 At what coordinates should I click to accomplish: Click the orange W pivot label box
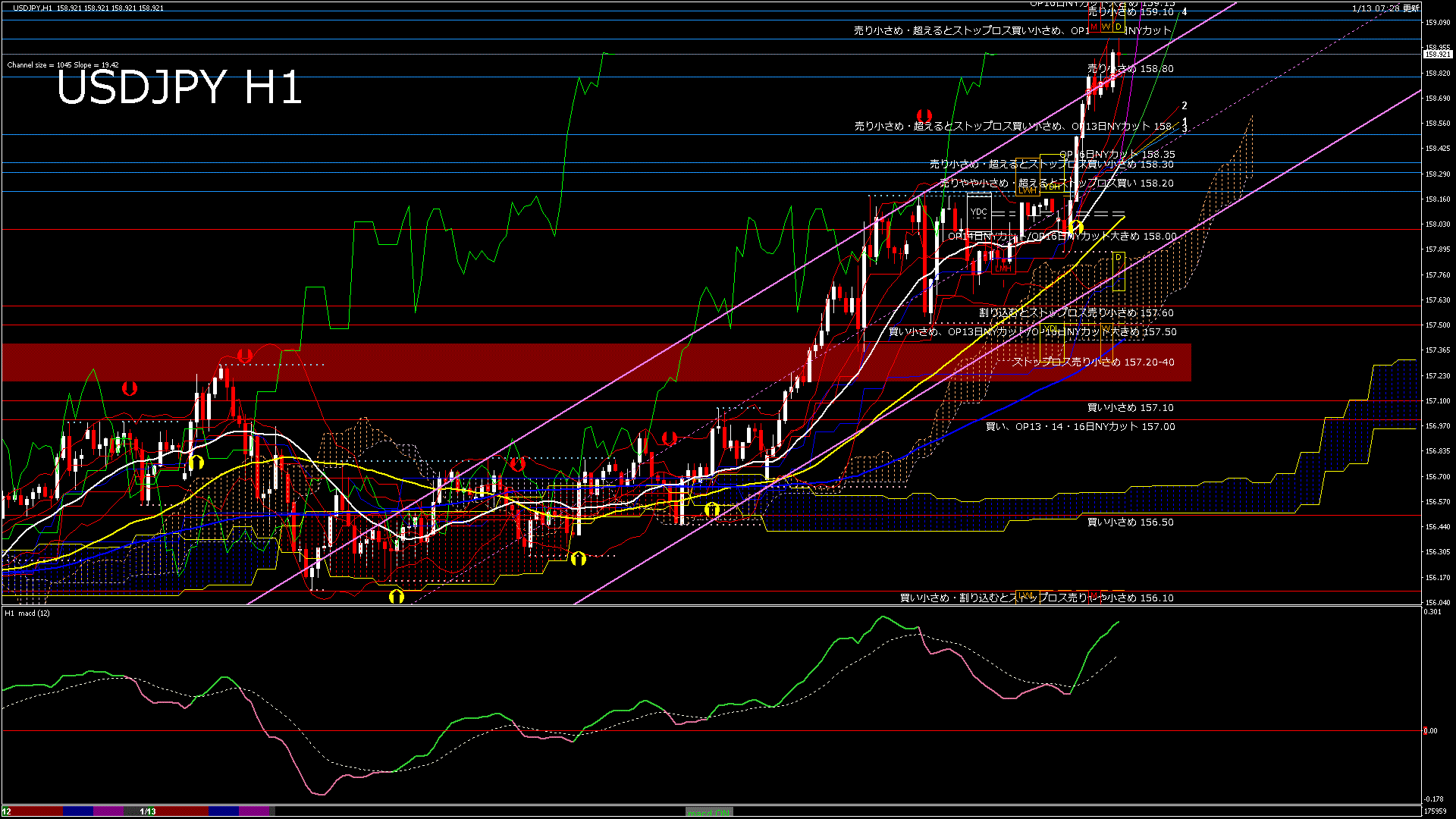click(x=1106, y=27)
